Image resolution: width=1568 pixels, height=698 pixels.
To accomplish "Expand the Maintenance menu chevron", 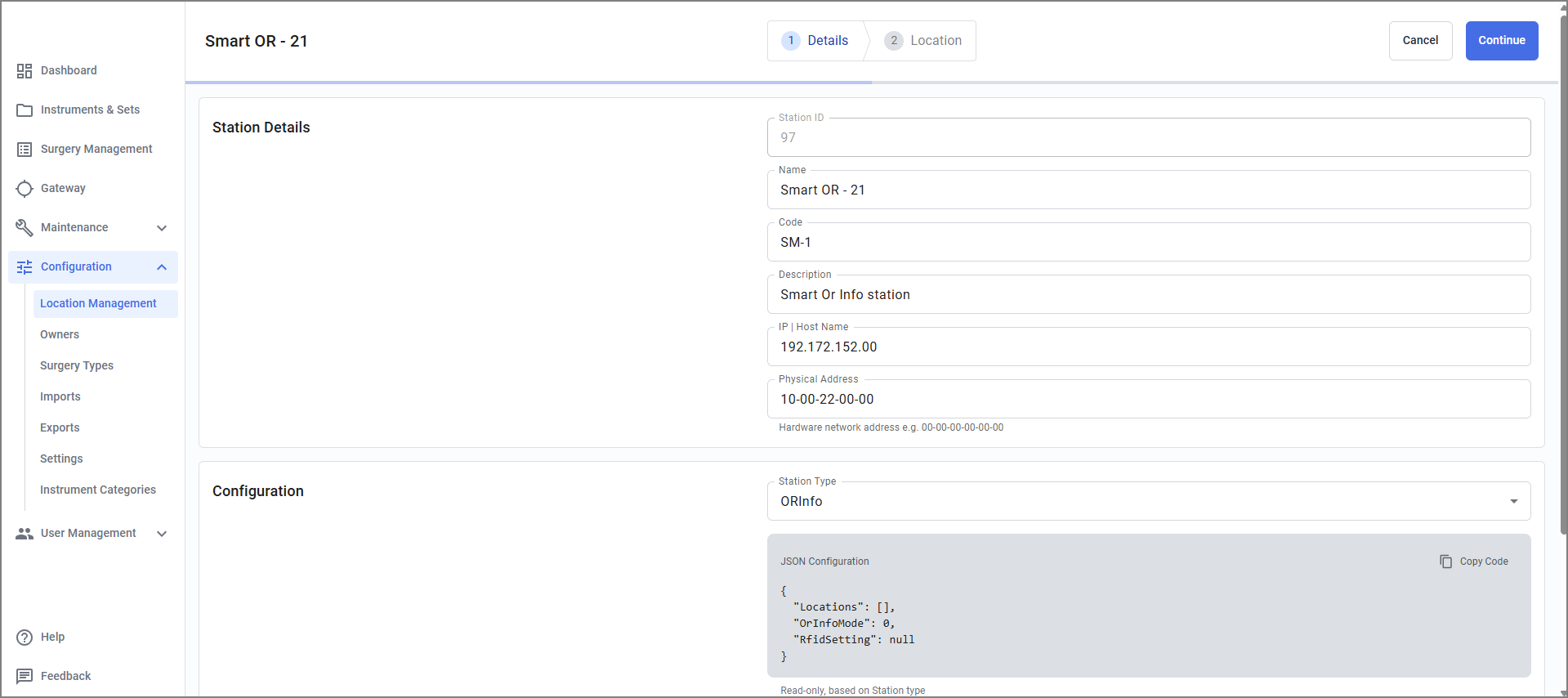I will 162,228.
